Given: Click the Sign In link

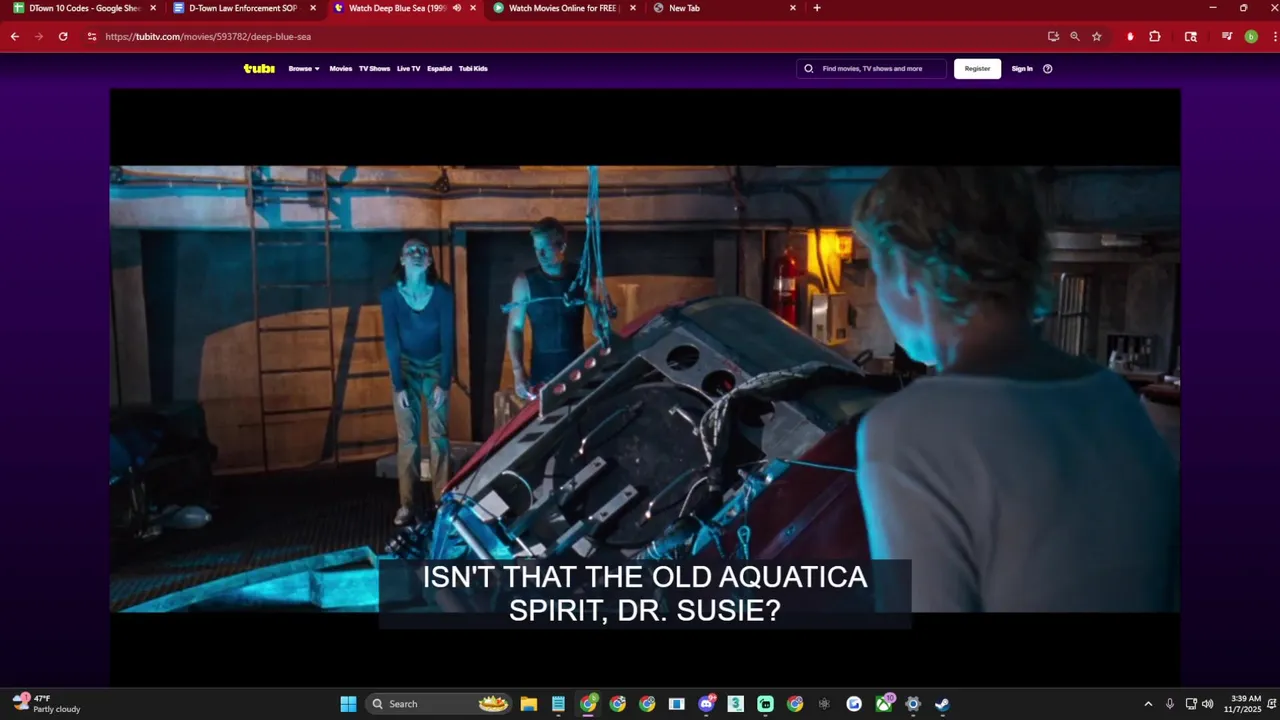Looking at the screenshot, I should [x=1022, y=69].
